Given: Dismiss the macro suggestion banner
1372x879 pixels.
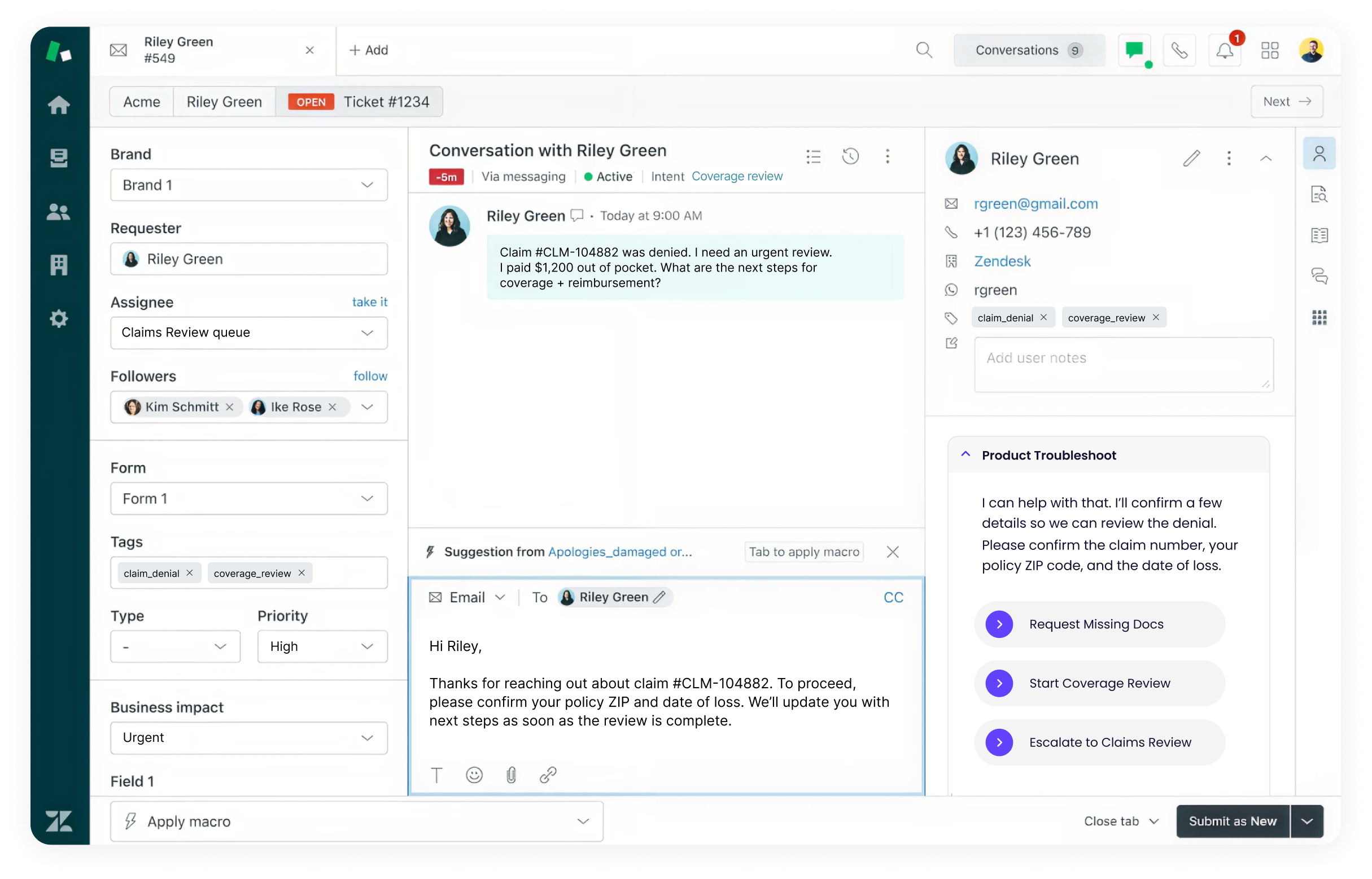Looking at the screenshot, I should tap(892, 552).
